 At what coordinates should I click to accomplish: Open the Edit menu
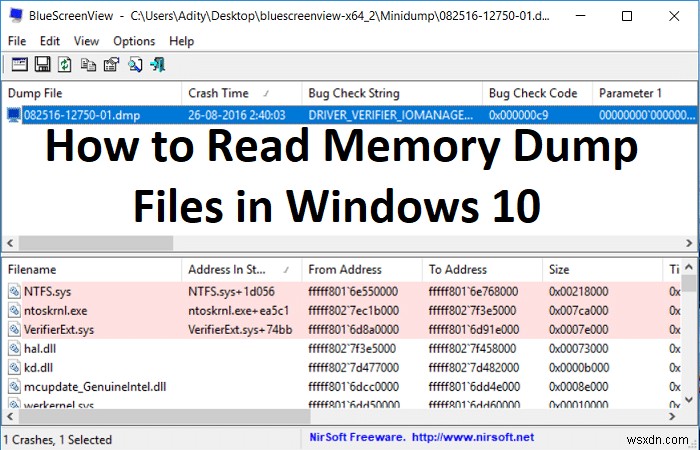click(x=50, y=41)
